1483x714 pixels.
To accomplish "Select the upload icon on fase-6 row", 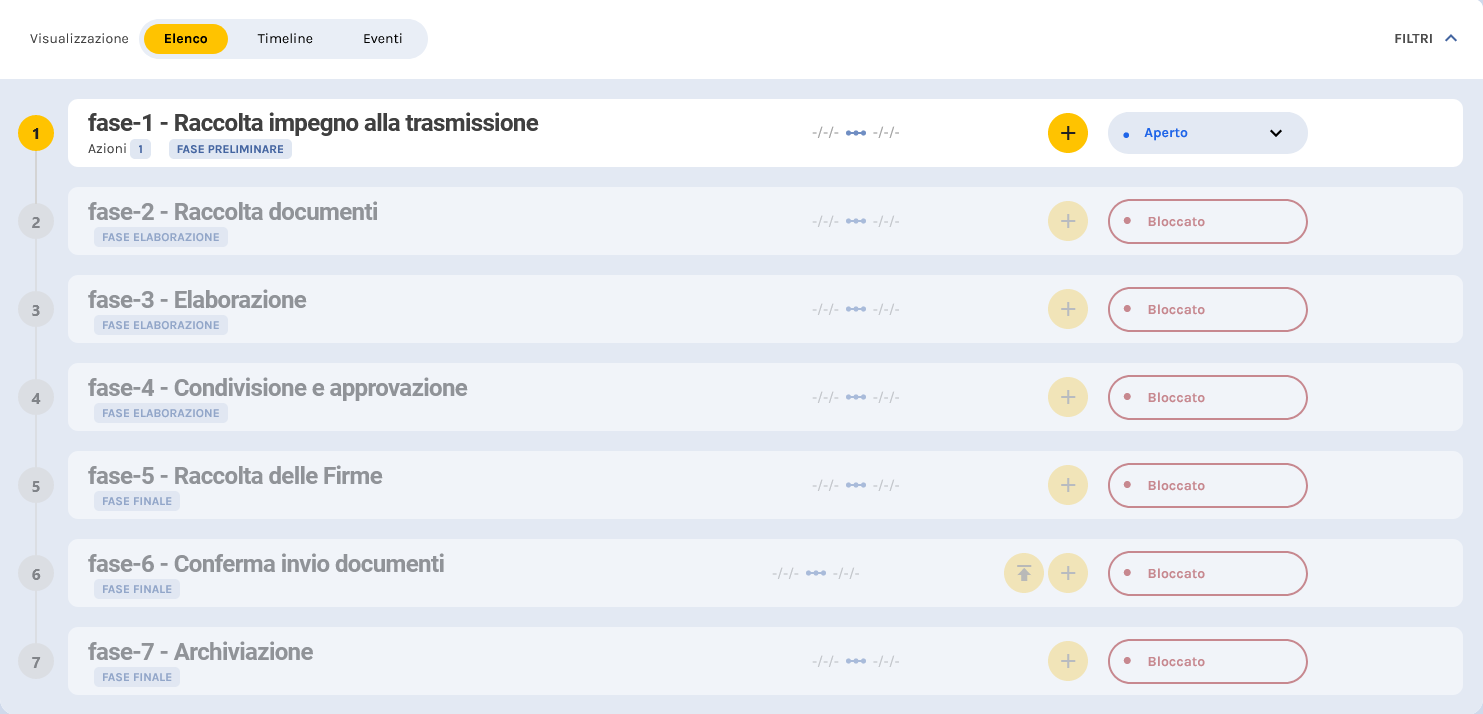I will pos(1023,573).
